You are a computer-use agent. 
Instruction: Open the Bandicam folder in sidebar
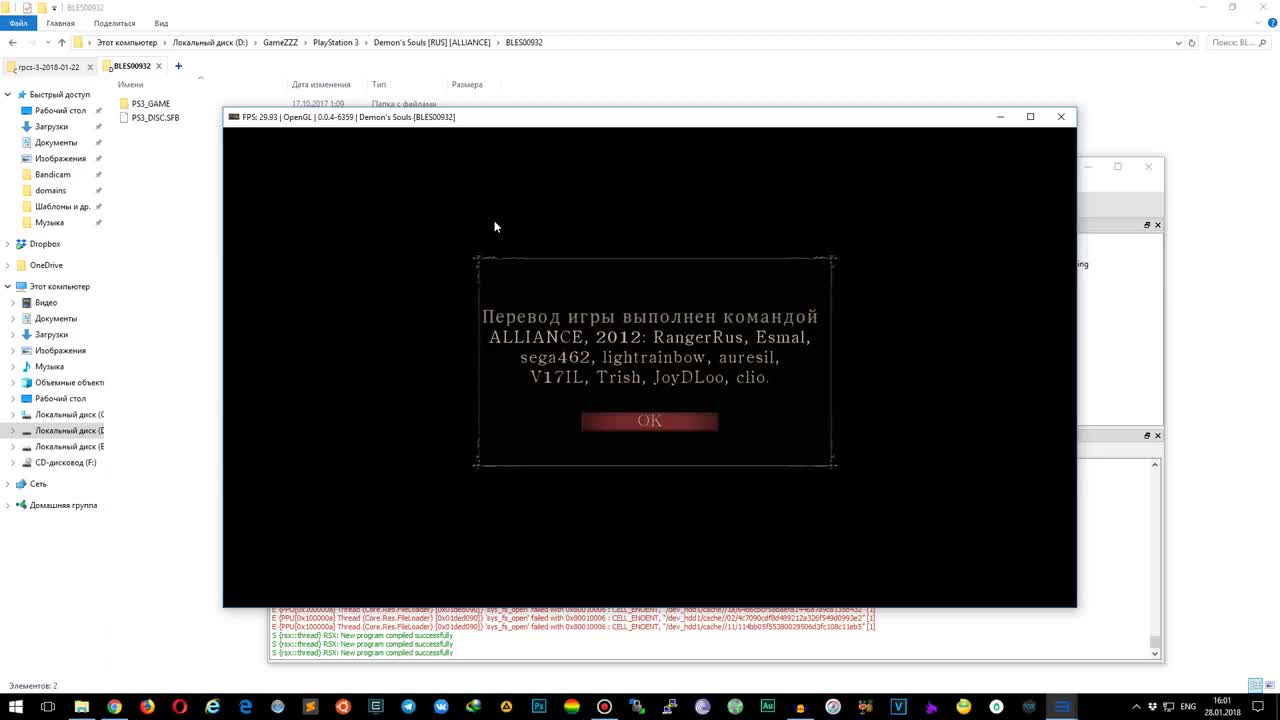[x=52, y=175]
